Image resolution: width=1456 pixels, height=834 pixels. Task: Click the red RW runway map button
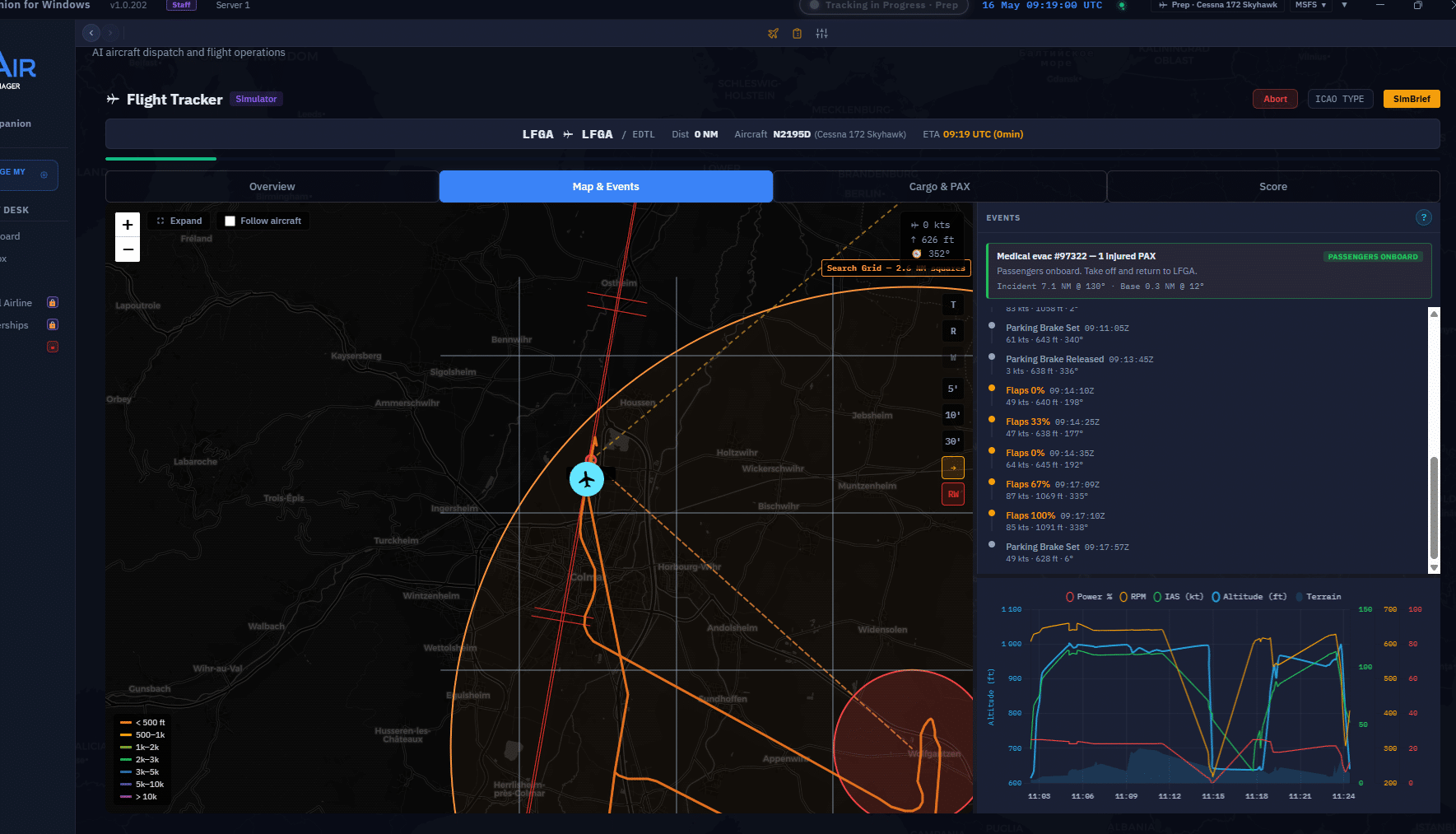(x=953, y=494)
